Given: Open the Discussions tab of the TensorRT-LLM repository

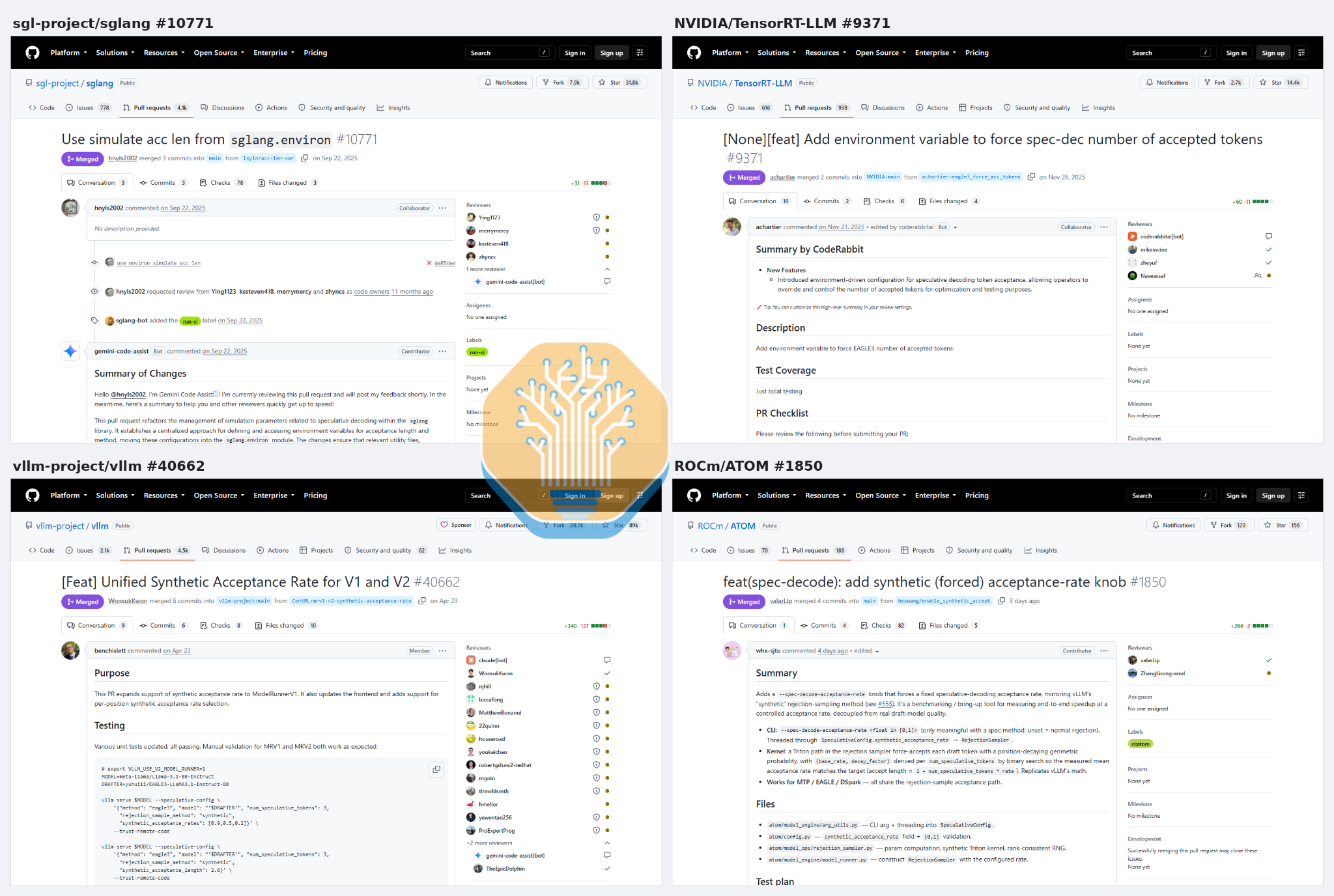Looking at the screenshot, I should [x=883, y=108].
